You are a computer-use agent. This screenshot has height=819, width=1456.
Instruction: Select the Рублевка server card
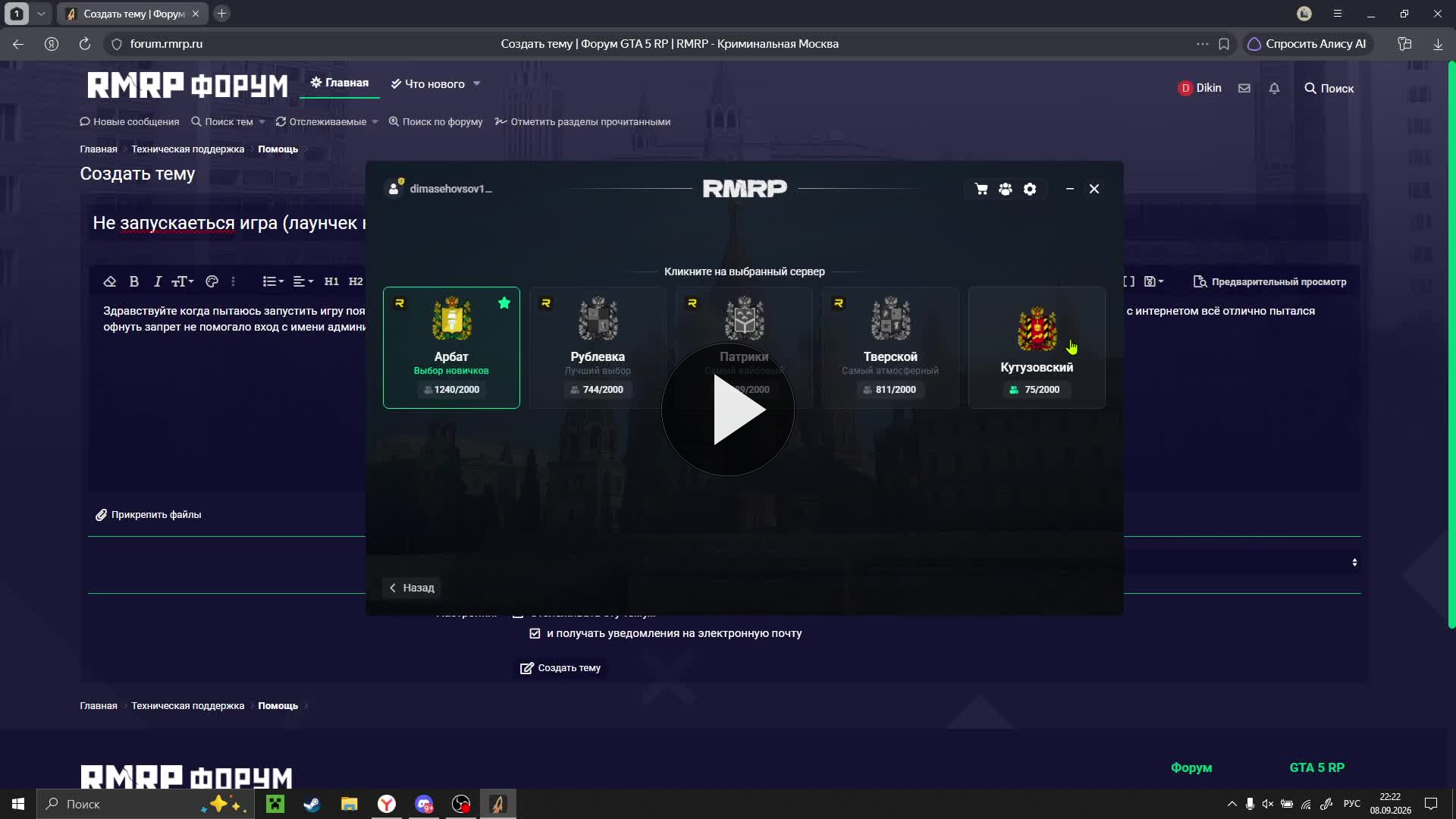(x=598, y=347)
